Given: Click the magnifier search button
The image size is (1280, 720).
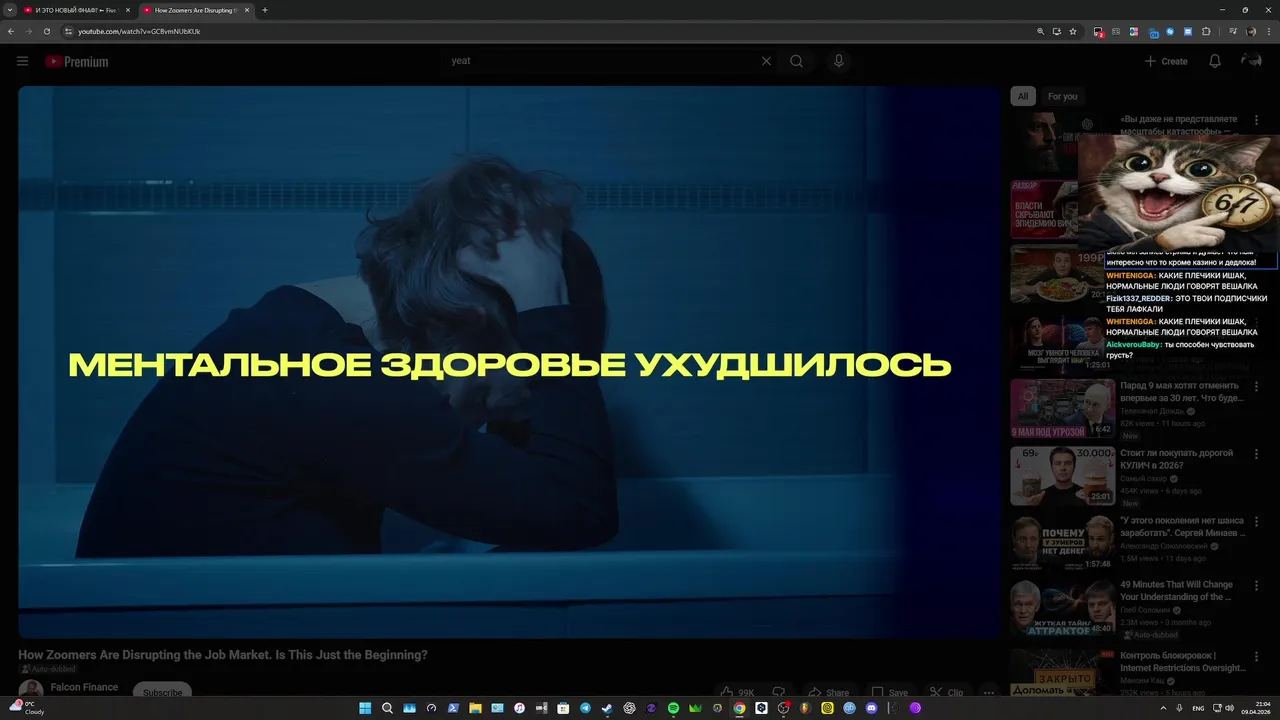Looking at the screenshot, I should point(796,61).
